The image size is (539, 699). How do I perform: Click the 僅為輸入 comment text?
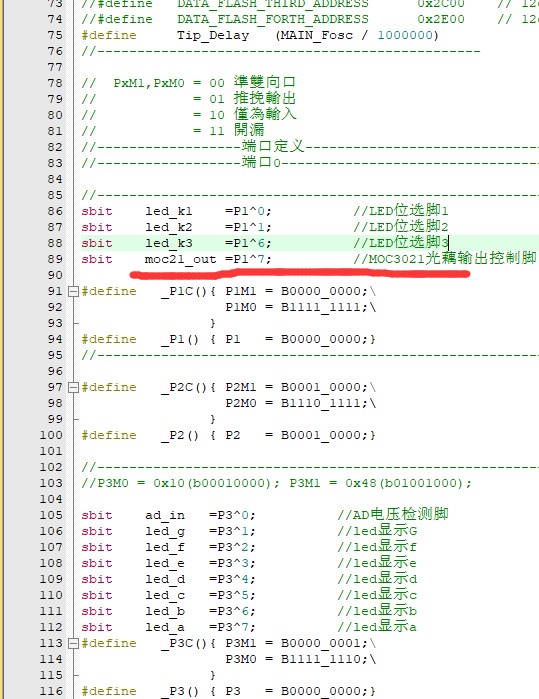pos(264,115)
